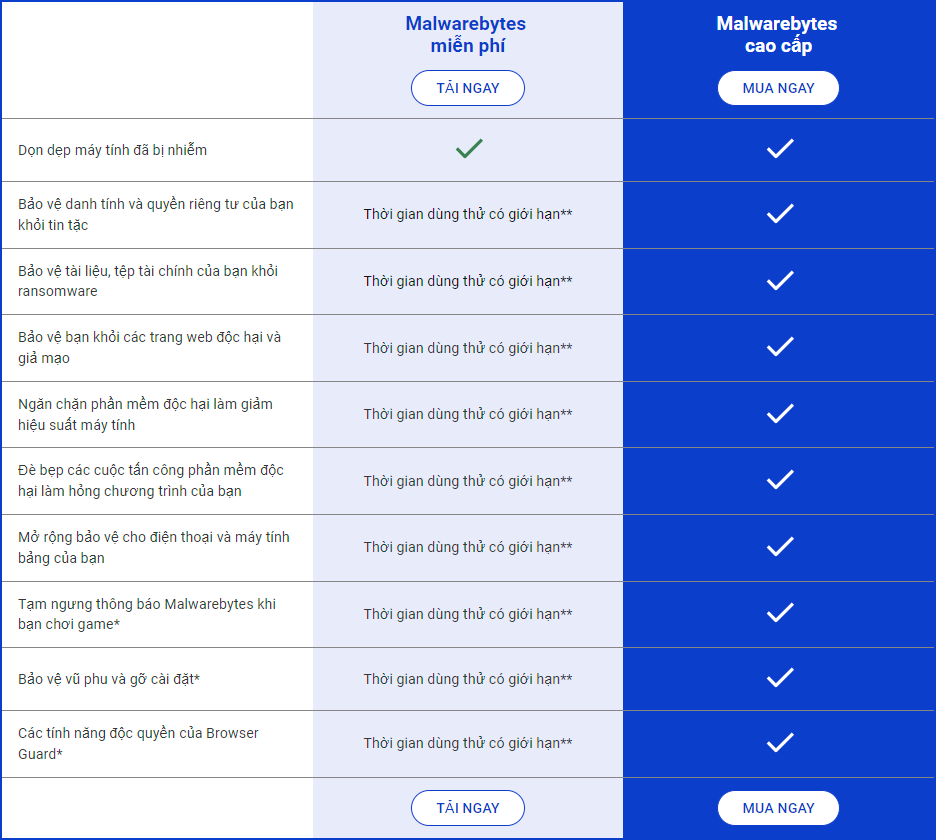
Task: Select the Malwarebytes miễn phí column heading
Action: pyautogui.click(x=466, y=35)
